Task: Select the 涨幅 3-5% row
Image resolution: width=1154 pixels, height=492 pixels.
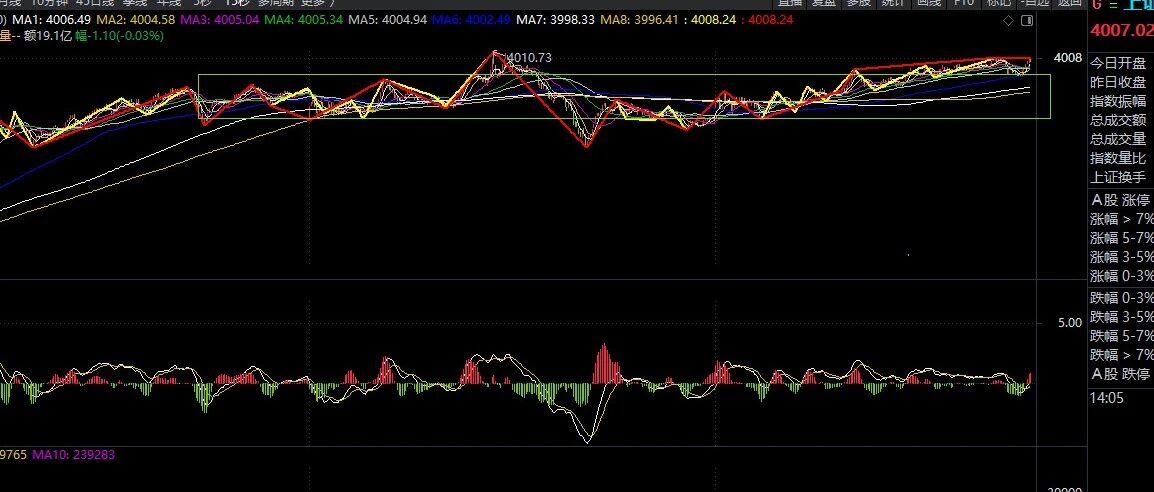Action: 1120,257
